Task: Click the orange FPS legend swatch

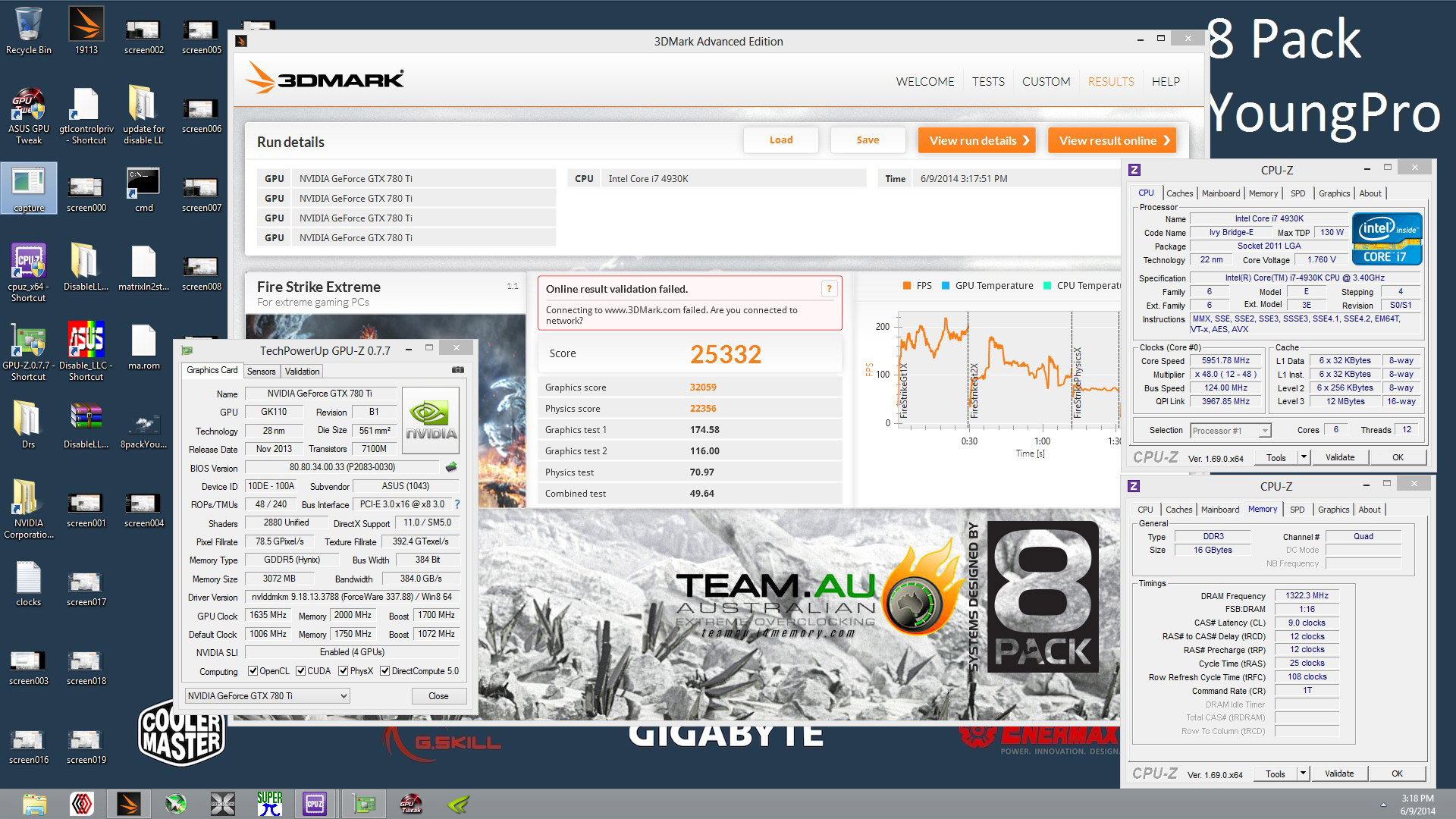Action: coord(907,286)
